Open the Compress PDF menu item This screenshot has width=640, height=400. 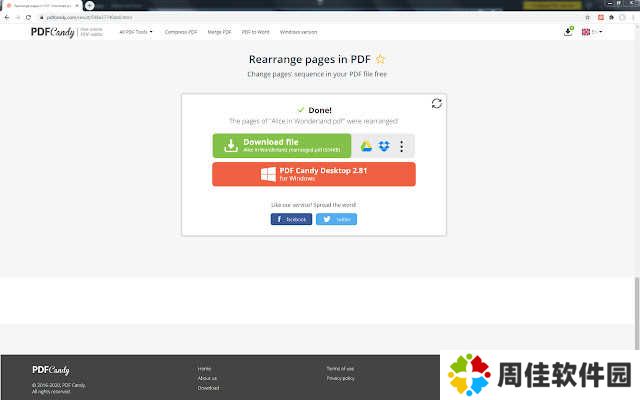183,32
